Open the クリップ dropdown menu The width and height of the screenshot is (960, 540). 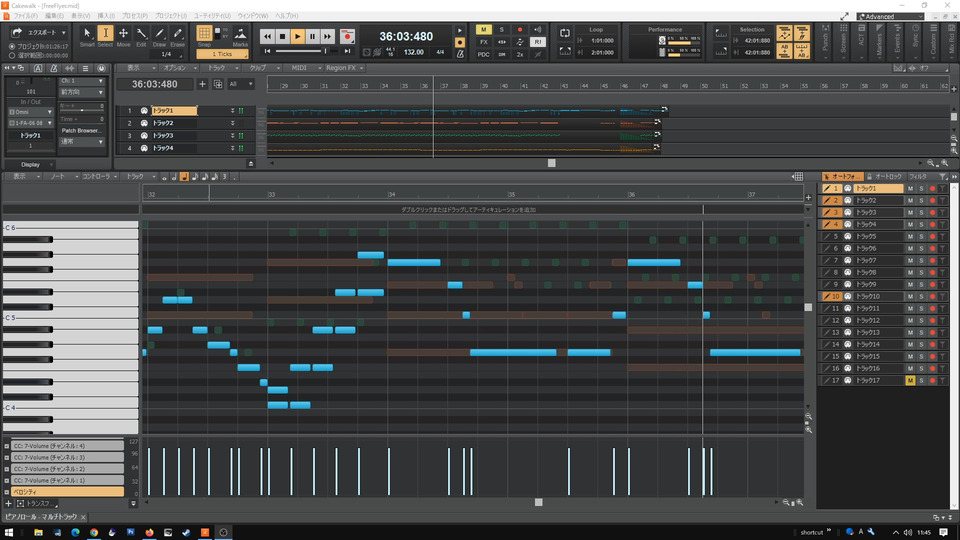pyautogui.click(x=262, y=68)
